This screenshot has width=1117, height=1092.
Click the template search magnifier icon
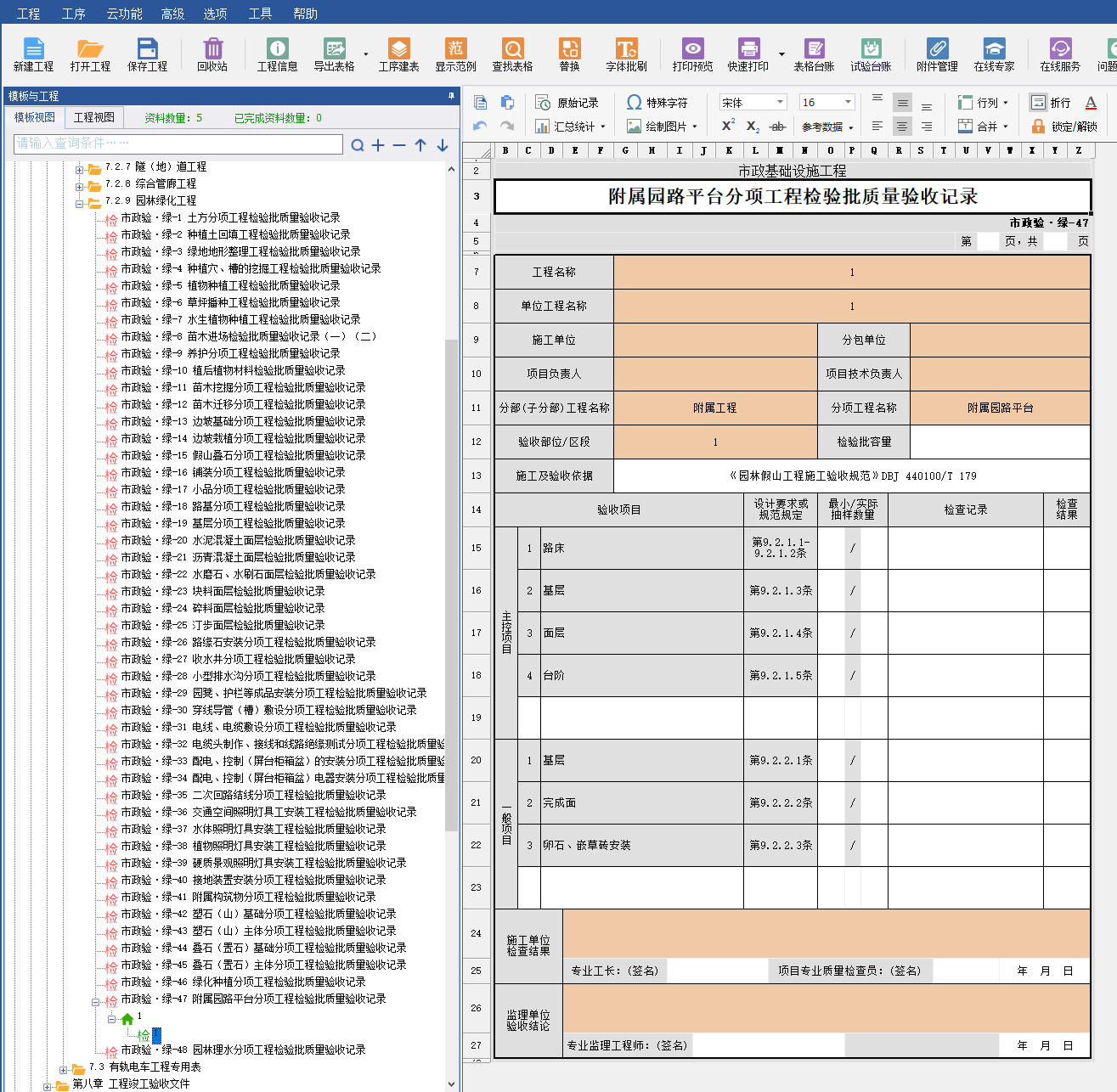[x=358, y=145]
